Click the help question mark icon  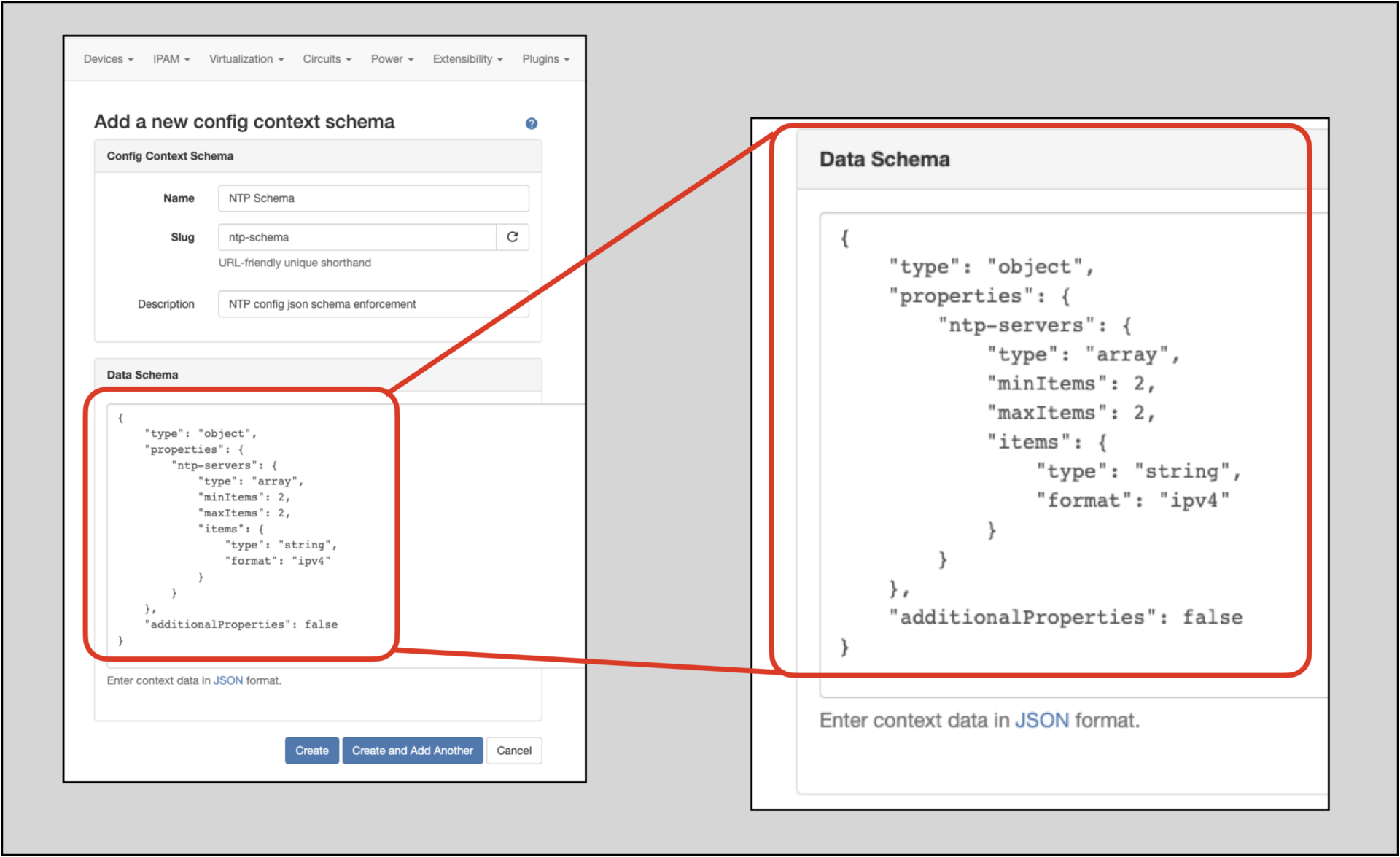click(532, 123)
